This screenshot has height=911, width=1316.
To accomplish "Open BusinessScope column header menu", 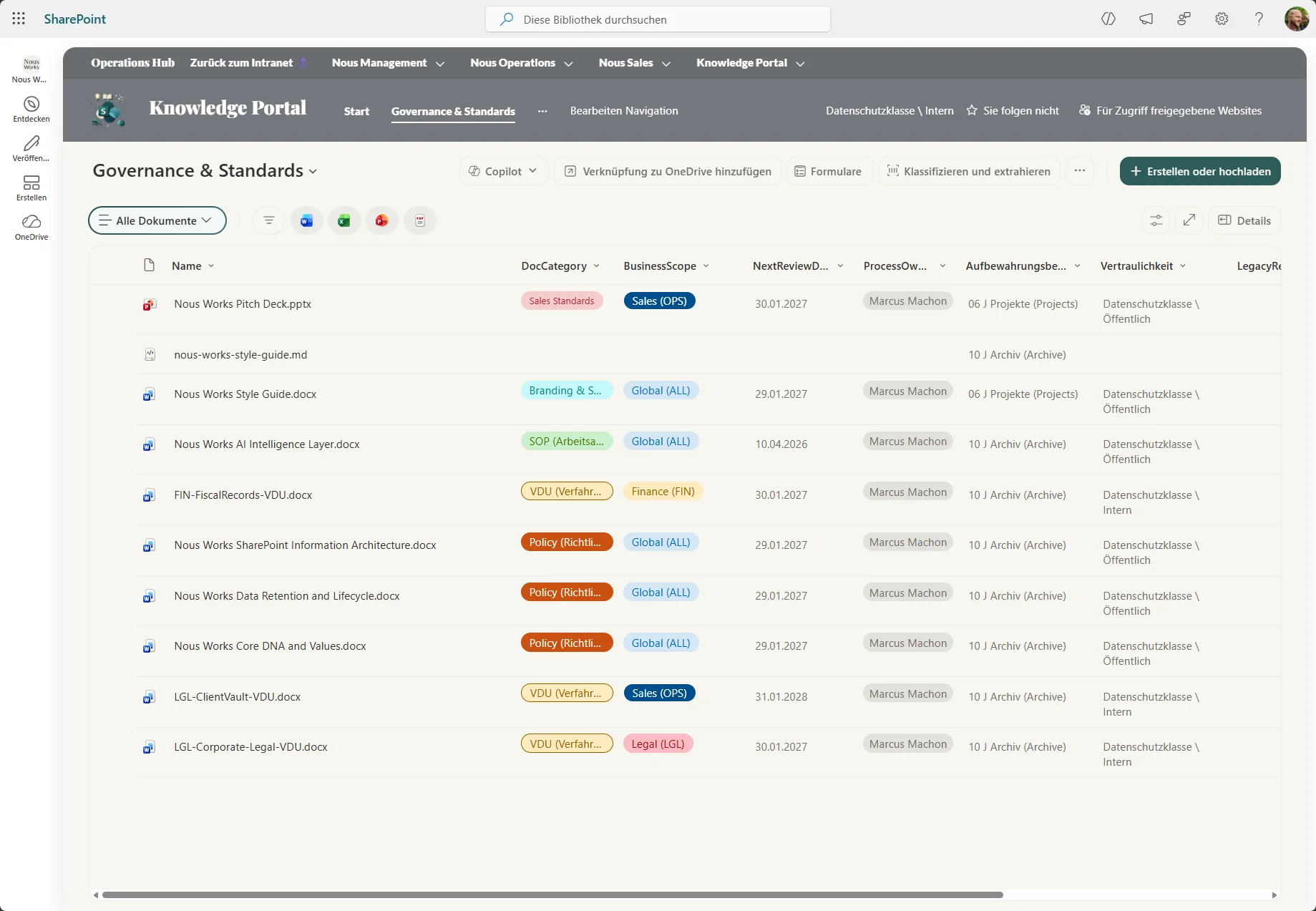I will click(x=666, y=265).
